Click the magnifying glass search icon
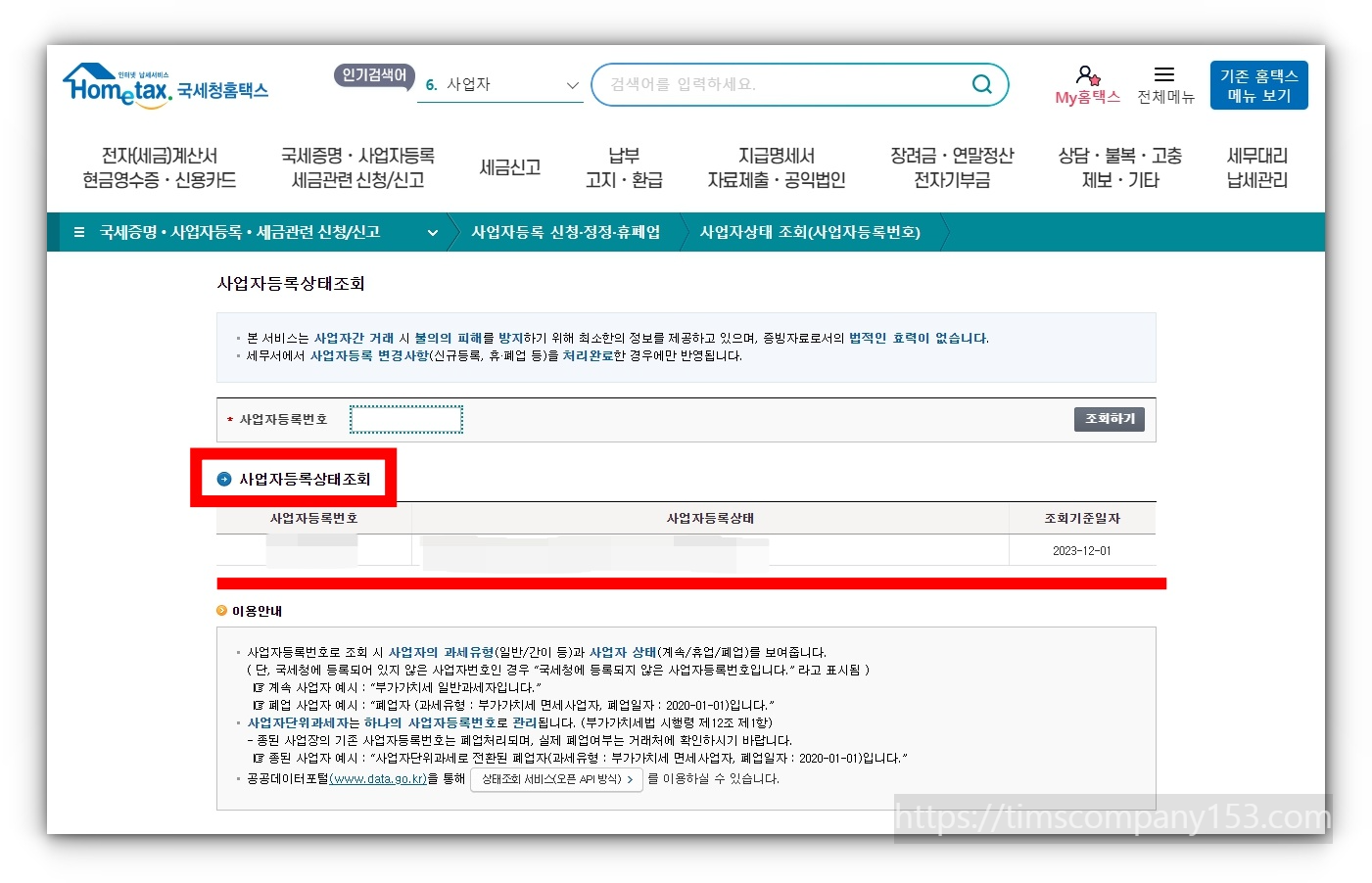Viewport: 1372px width, 883px height. (x=980, y=84)
